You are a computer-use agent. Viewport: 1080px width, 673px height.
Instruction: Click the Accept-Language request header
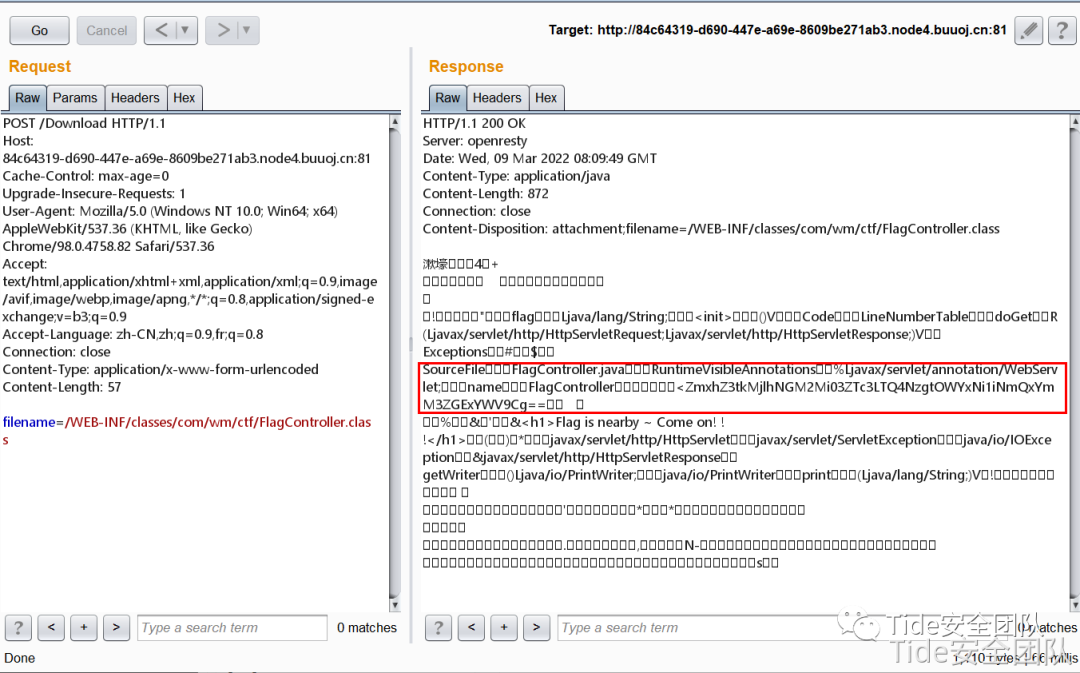click(133, 334)
